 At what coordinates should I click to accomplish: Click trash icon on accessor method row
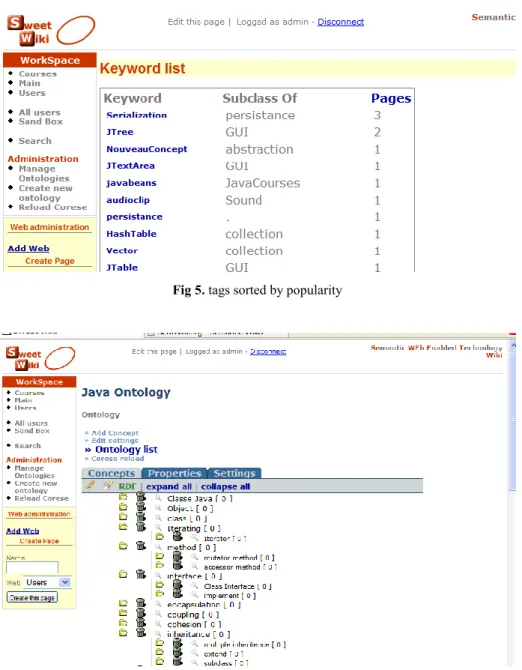(177, 565)
